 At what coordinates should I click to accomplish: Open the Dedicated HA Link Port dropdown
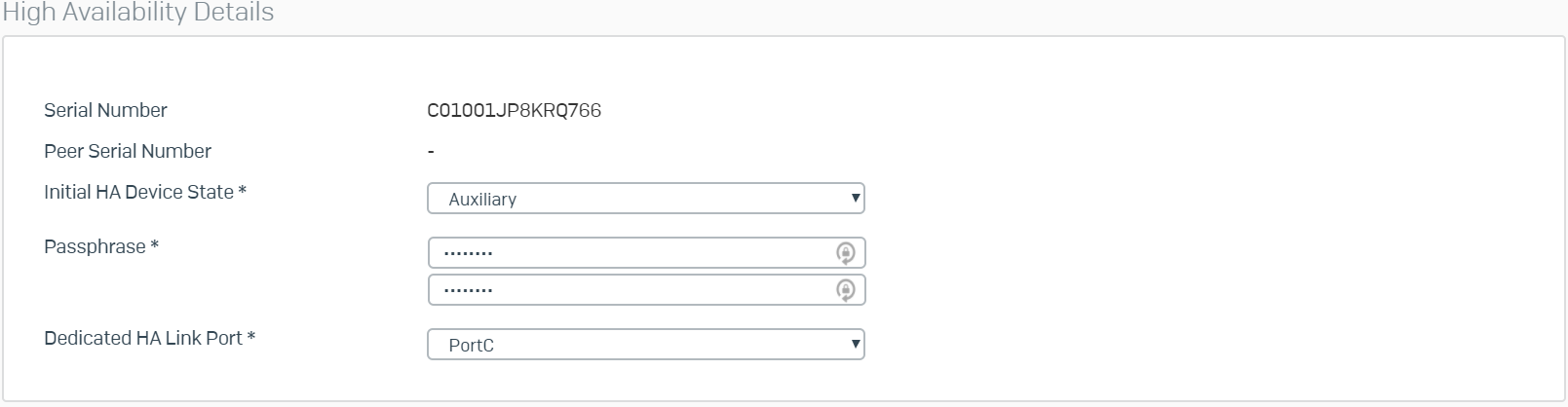click(x=646, y=345)
